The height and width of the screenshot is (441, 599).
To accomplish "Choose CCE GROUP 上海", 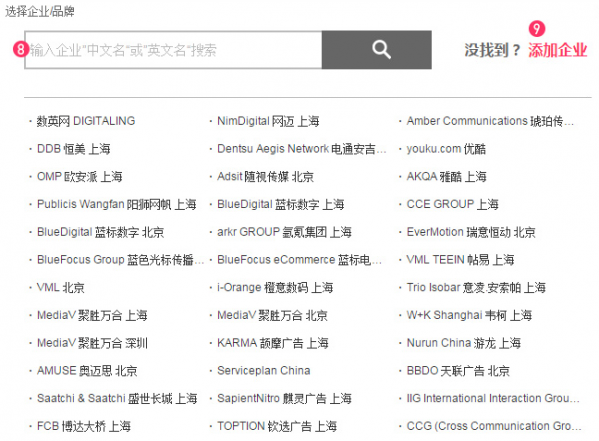I will click(x=453, y=204).
